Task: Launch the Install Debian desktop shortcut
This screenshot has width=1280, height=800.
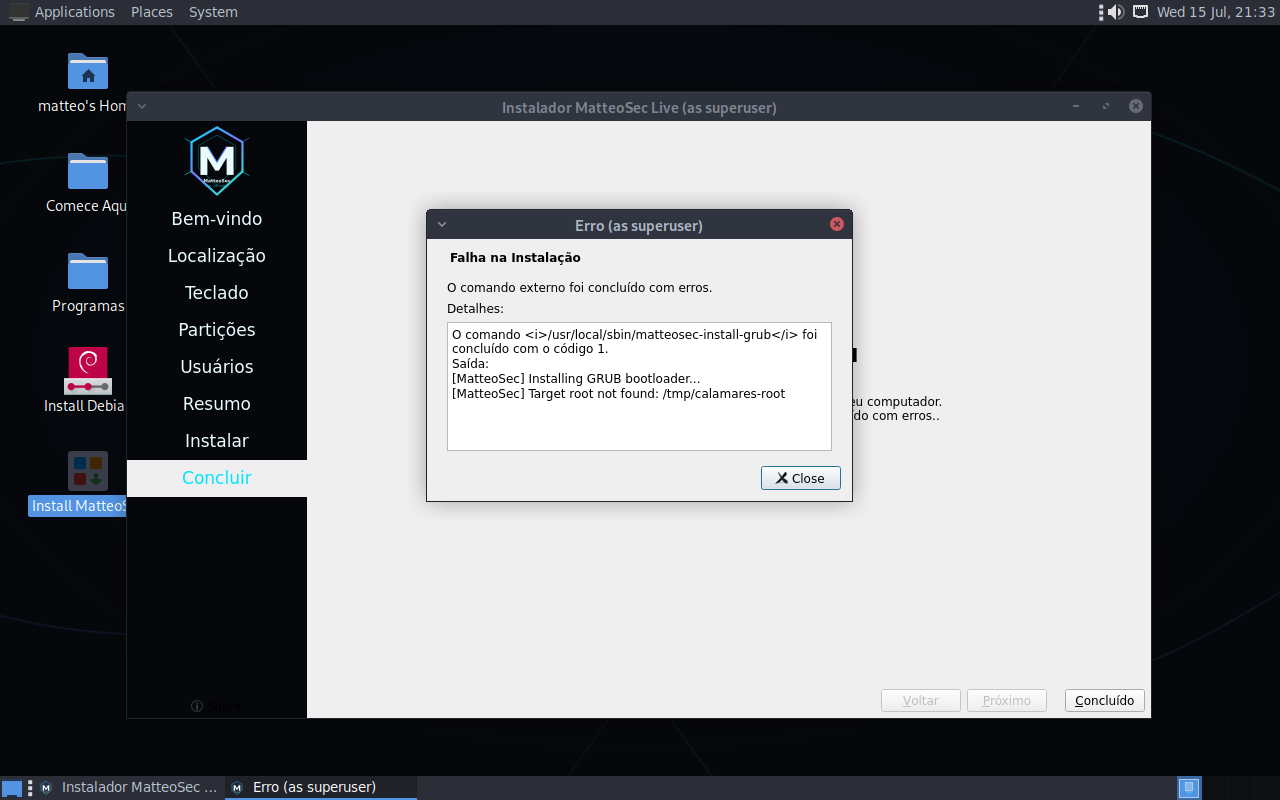Action: 88,371
